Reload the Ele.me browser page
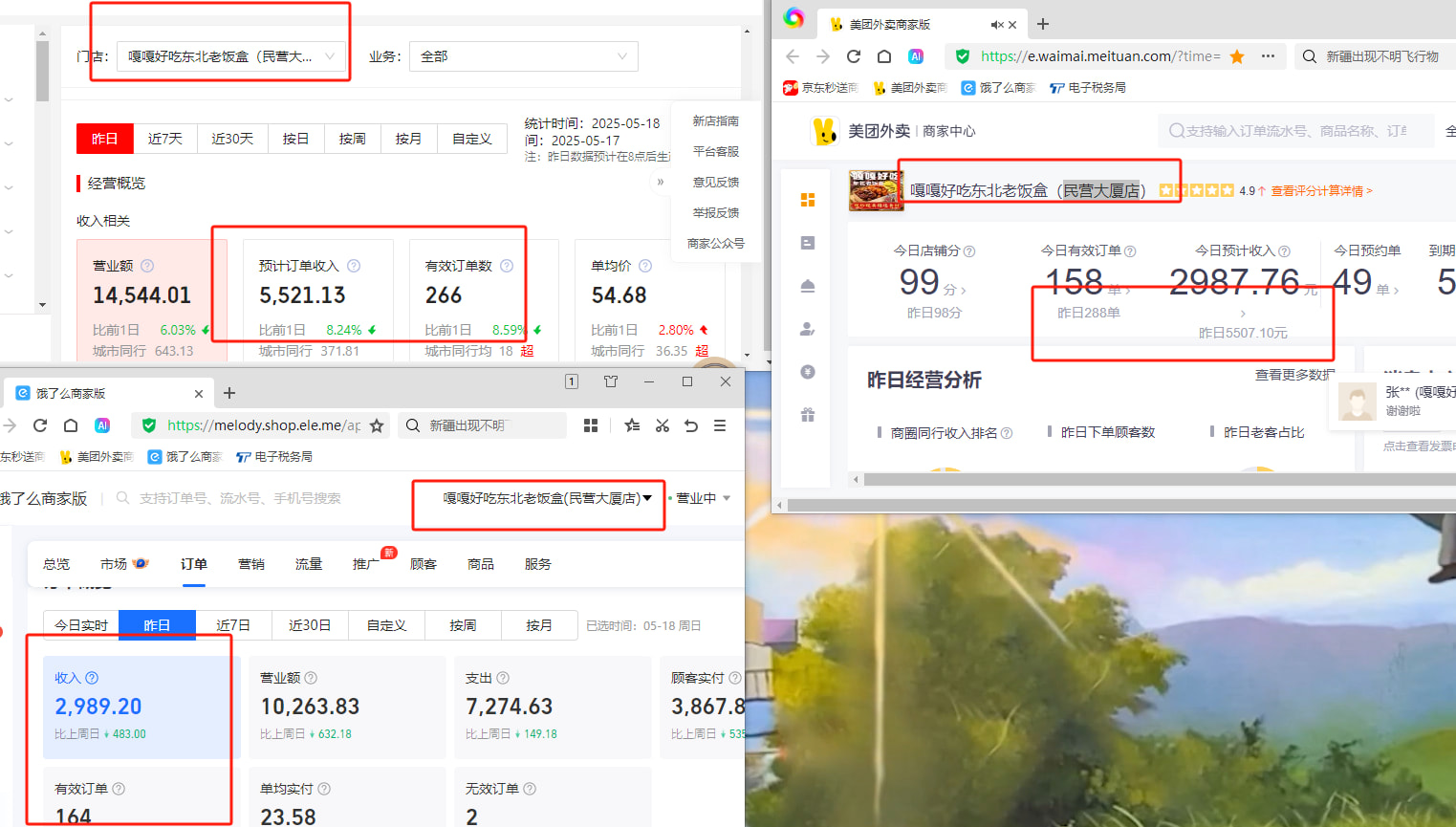The height and width of the screenshot is (827, 1456). tap(40, 425)
